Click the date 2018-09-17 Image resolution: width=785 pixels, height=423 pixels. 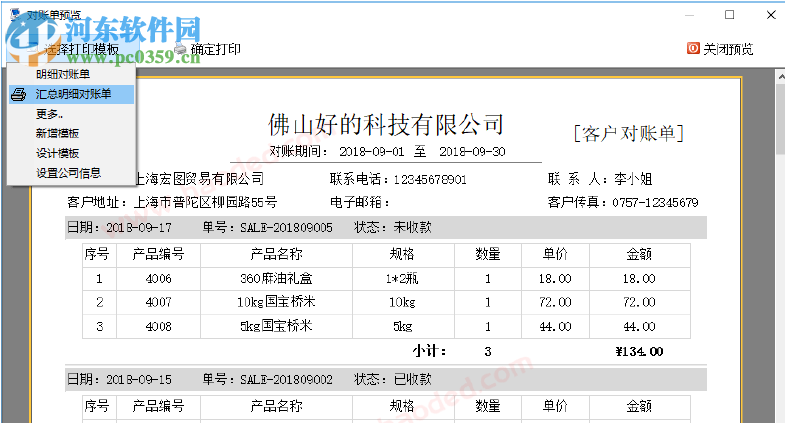(x=139, y=228)
